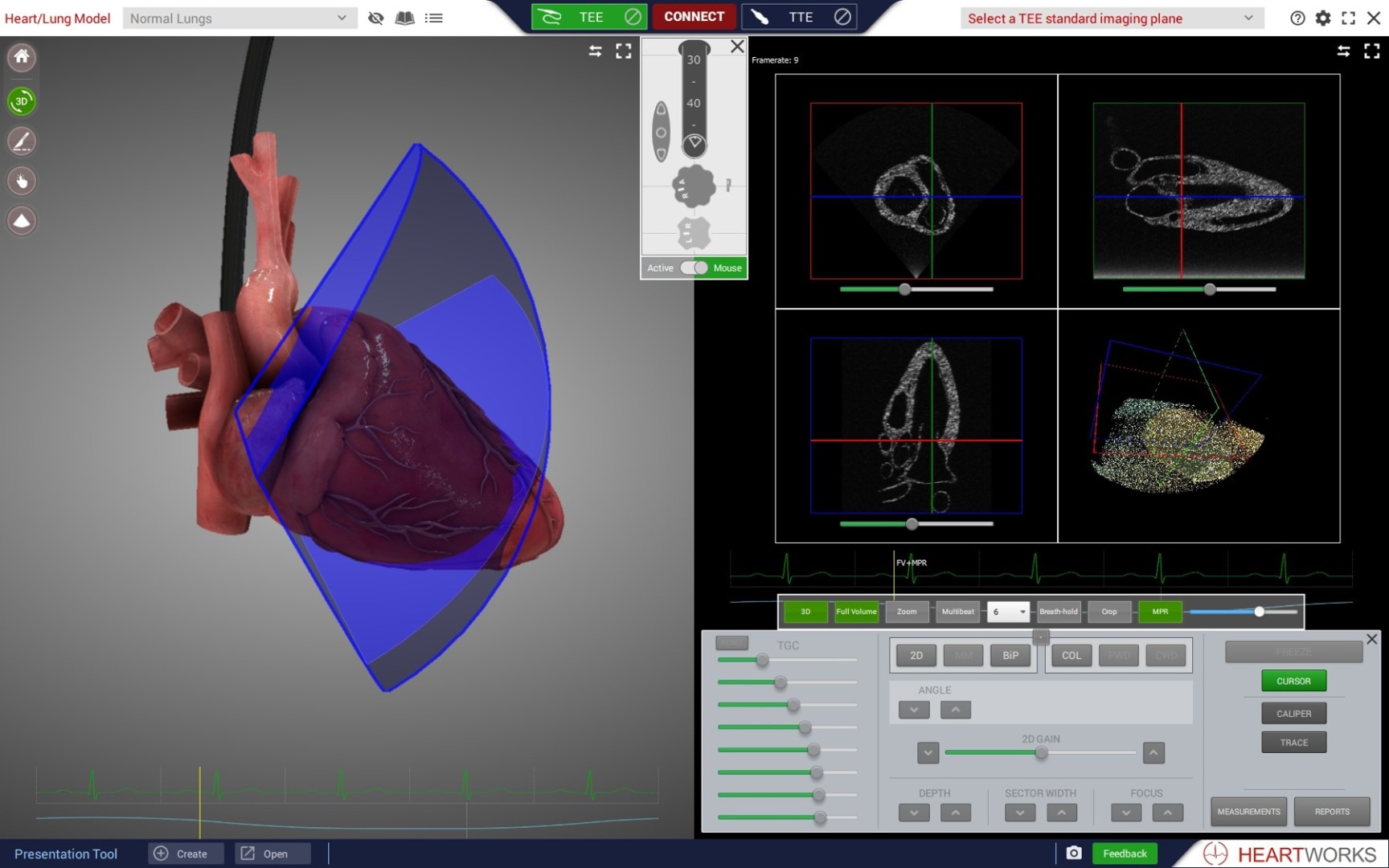The width and height of the screenshot is (1389, 868).
Task: Open the multibeat count dropdown showing 6
Action: 1008,612
